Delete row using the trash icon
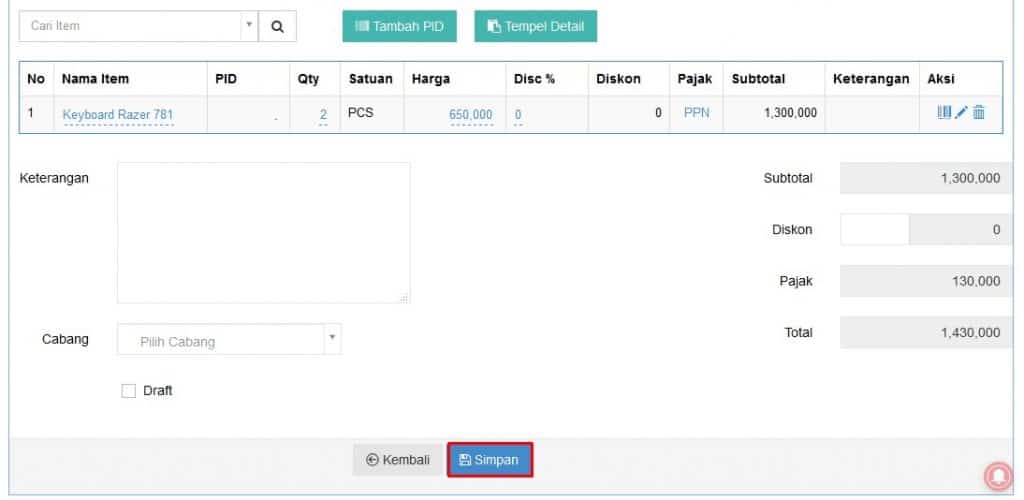 [x=978, y=113]
